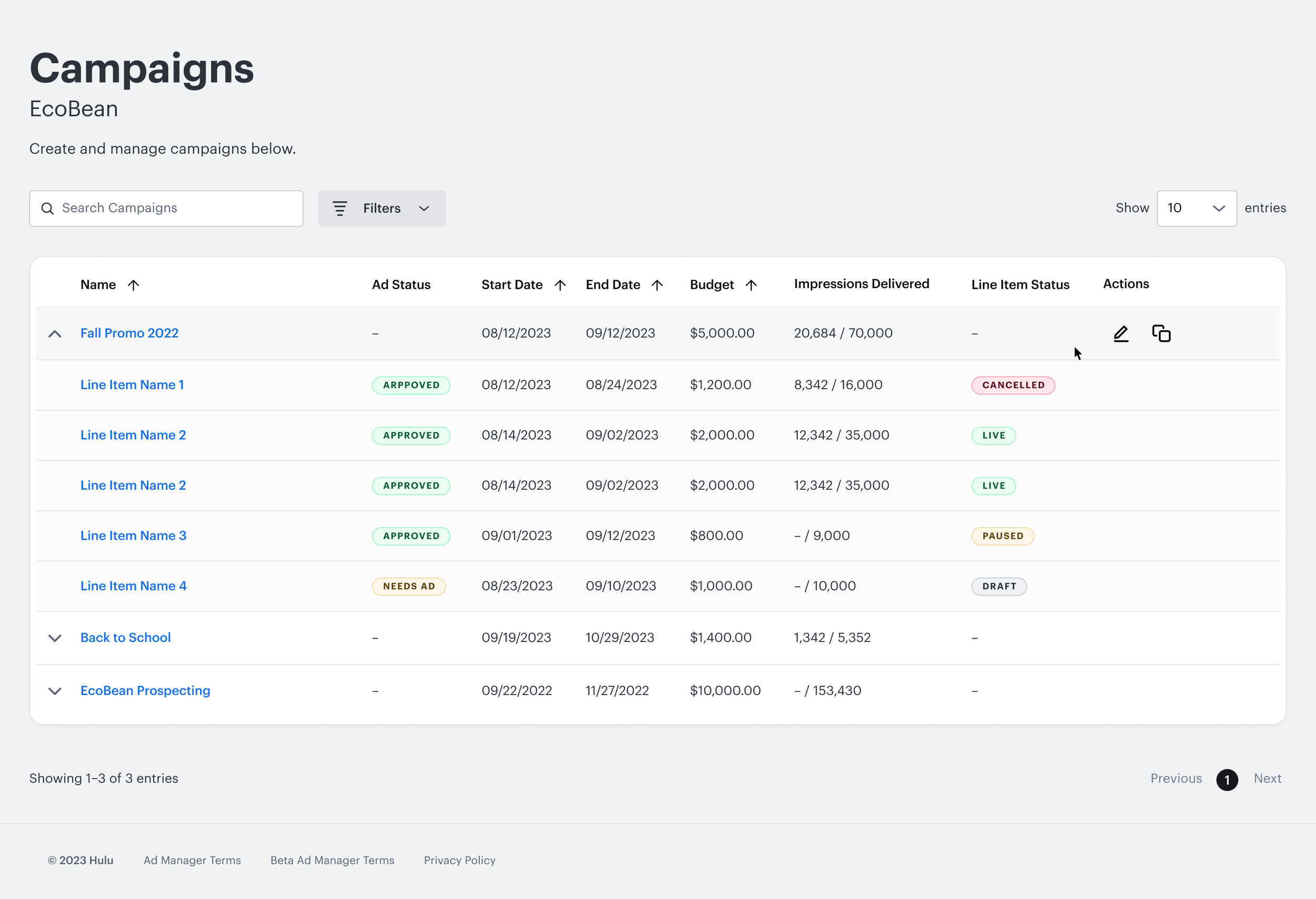Open Line Item Name 1 link
The height and width of the screenshot is (899, 1316).
click(x=132, y=384)
